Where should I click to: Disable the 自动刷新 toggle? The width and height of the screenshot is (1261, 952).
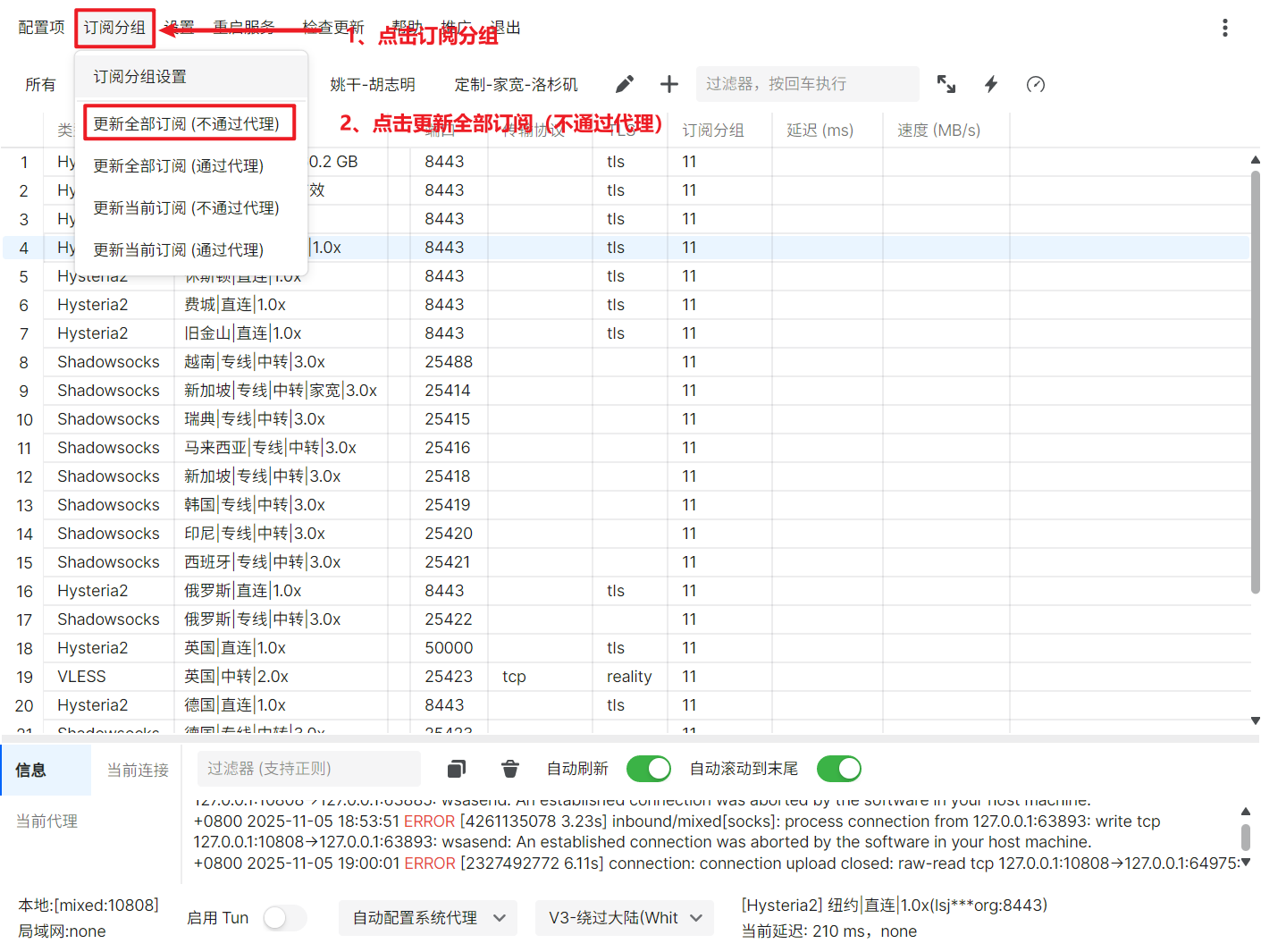(x=648, y=769)
